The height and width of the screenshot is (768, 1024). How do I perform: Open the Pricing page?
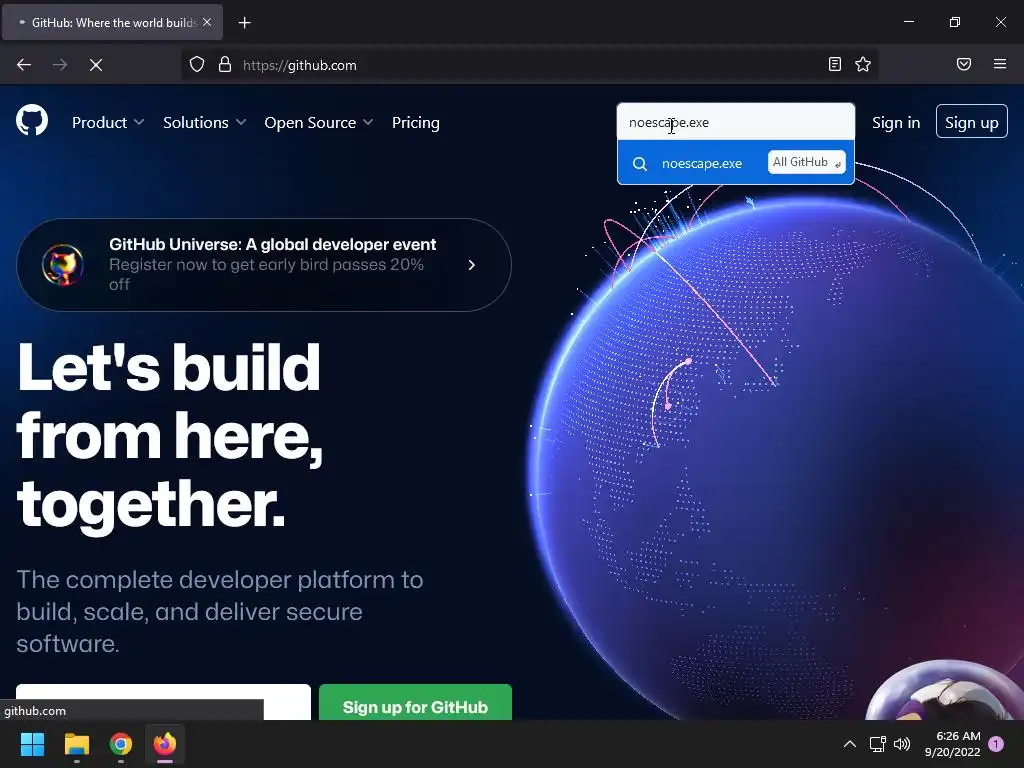click(x=415, y=122)
